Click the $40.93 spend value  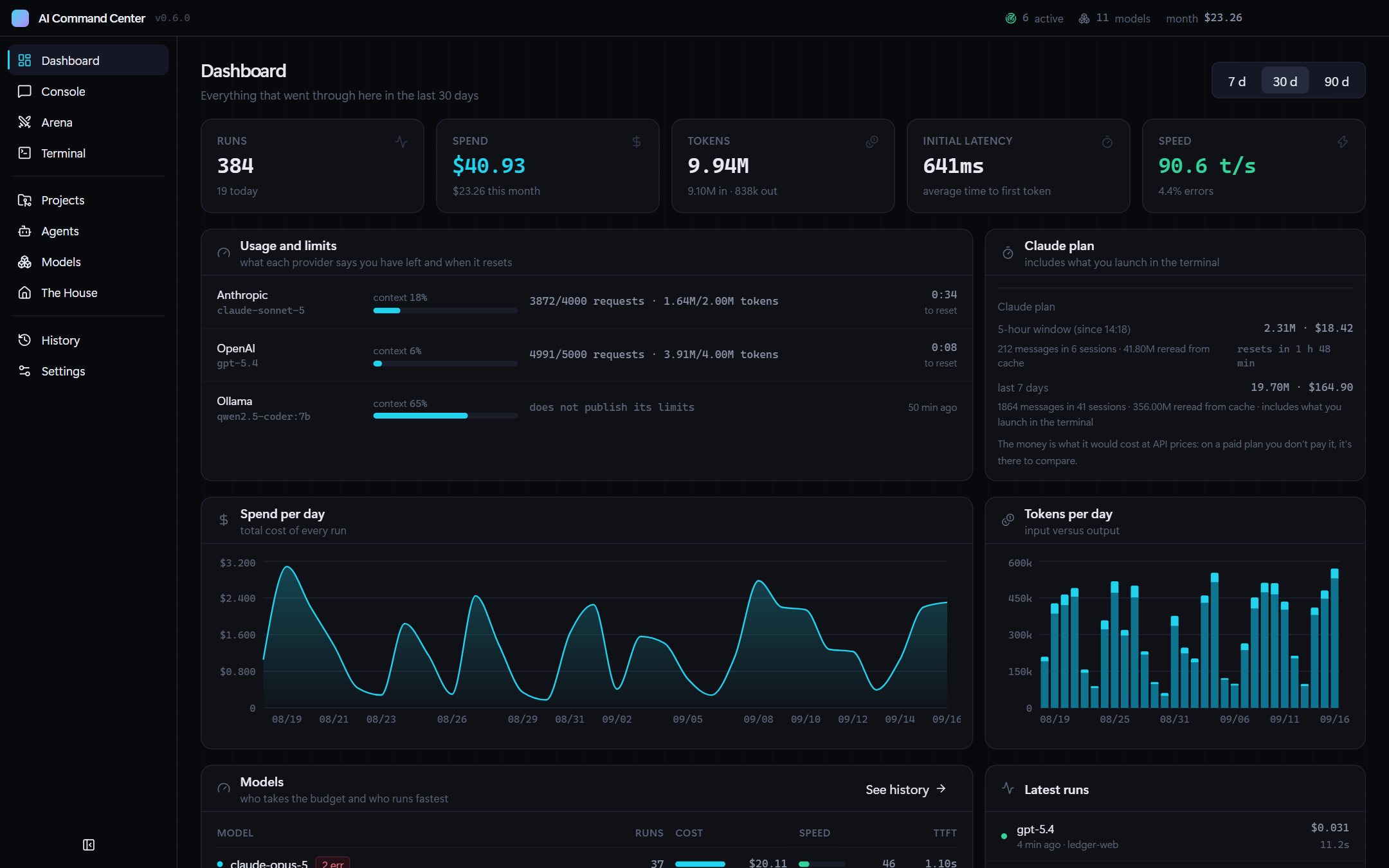pos(489,166)
